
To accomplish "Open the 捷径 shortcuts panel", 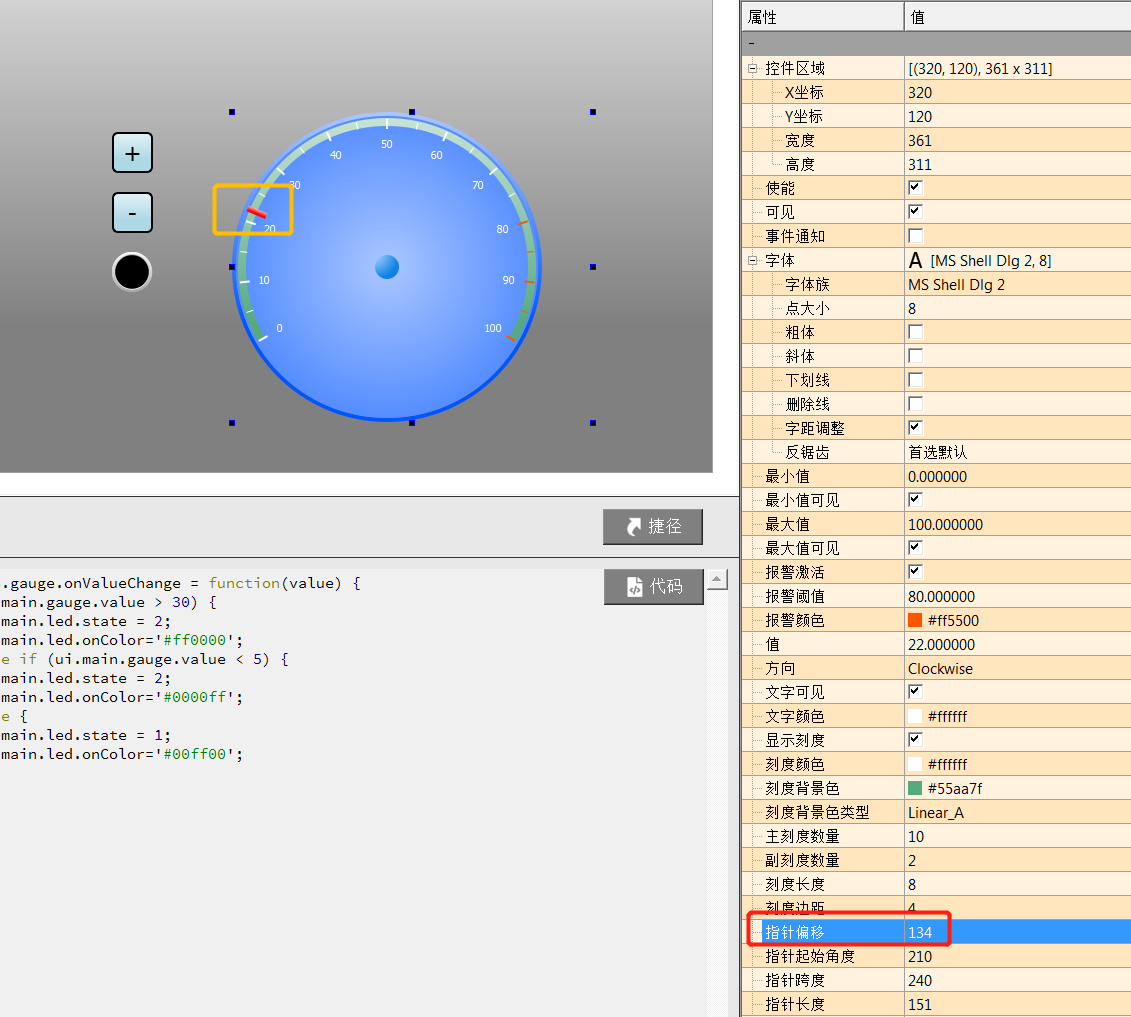I will point(653,527).
